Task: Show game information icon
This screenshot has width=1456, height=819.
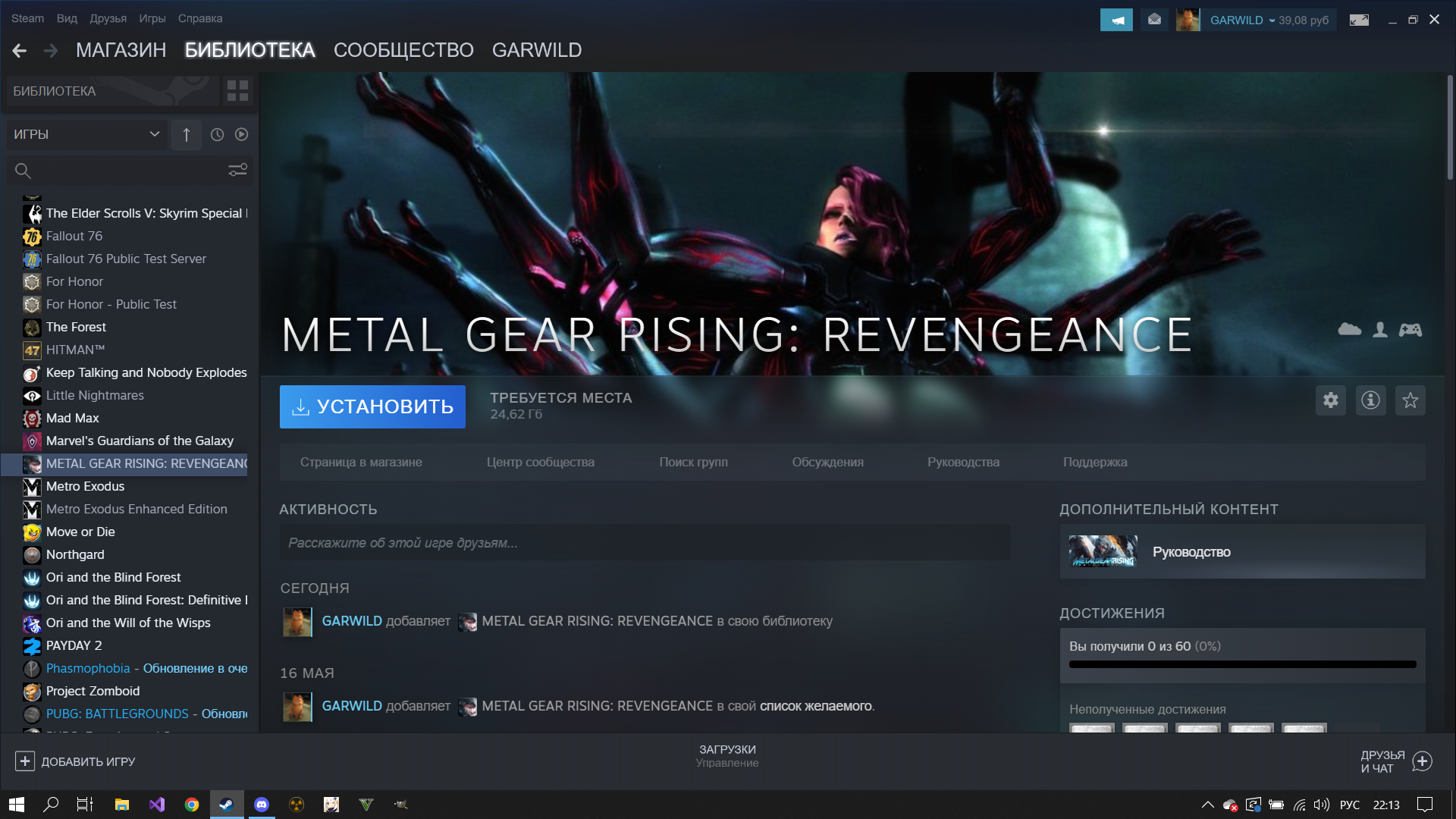Action: [1370, 400]
